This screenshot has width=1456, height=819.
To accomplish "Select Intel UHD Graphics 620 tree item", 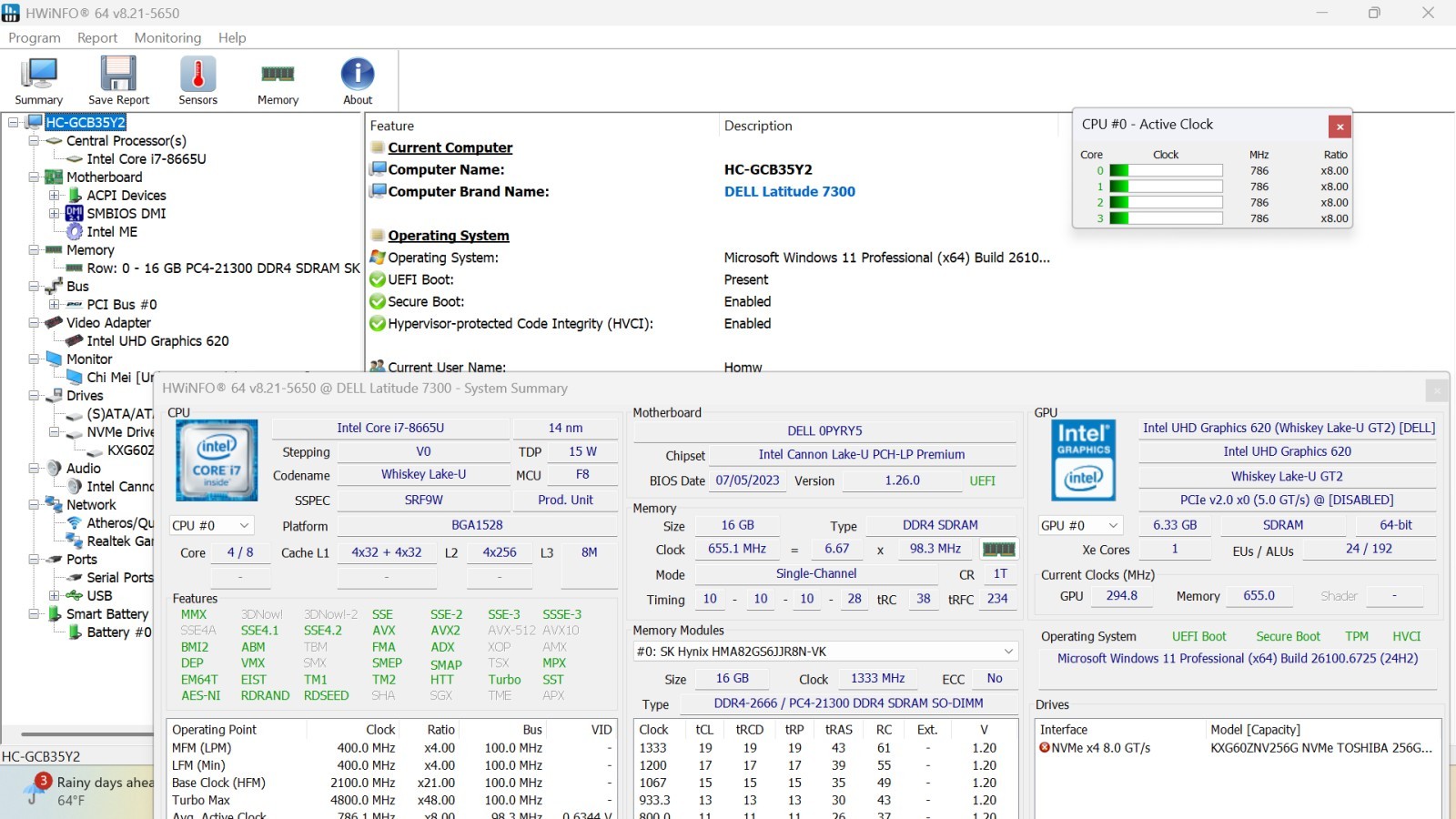I will pyautogui.click(x=157, y=341).
